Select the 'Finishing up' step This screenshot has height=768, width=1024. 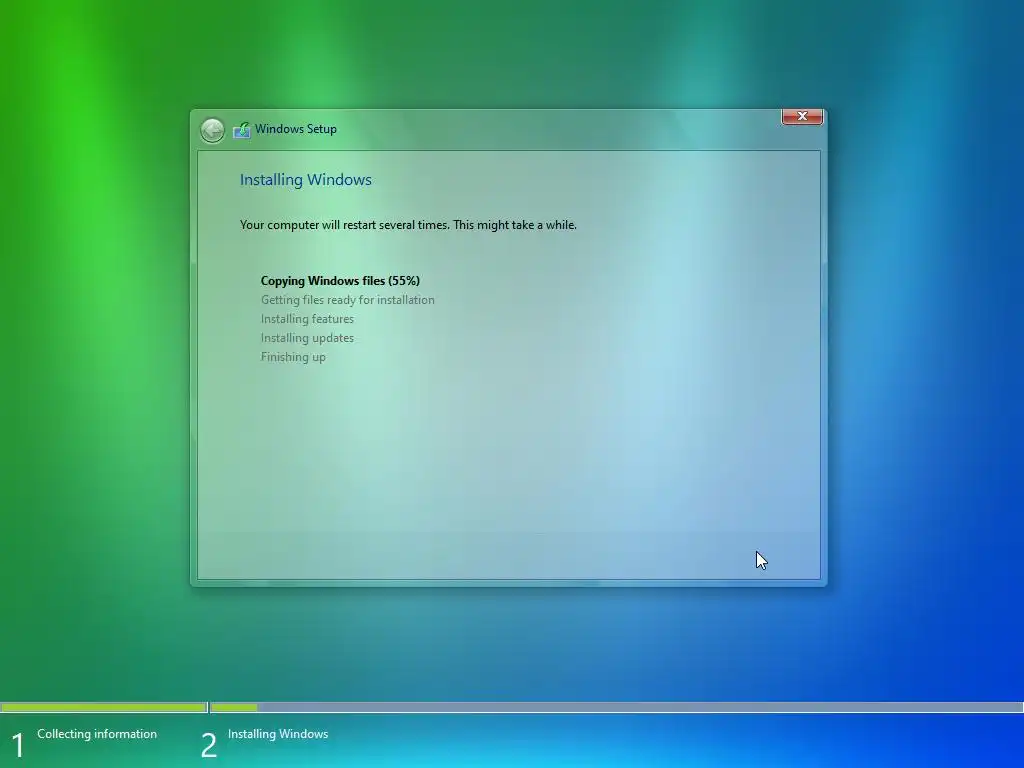click(x=293, y=357)
